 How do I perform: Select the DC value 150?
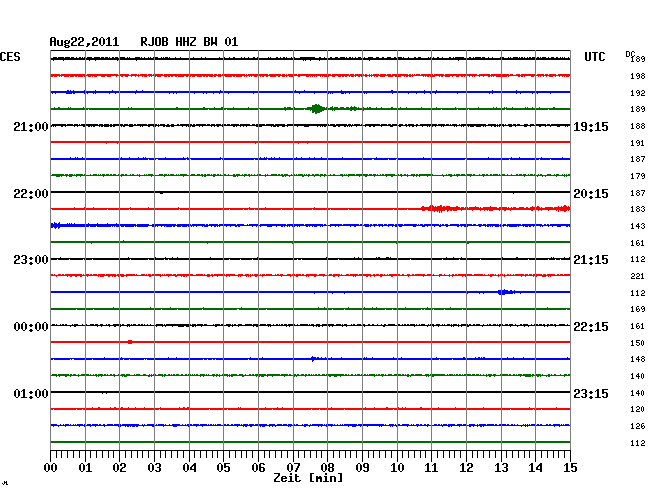click(638, 343)
